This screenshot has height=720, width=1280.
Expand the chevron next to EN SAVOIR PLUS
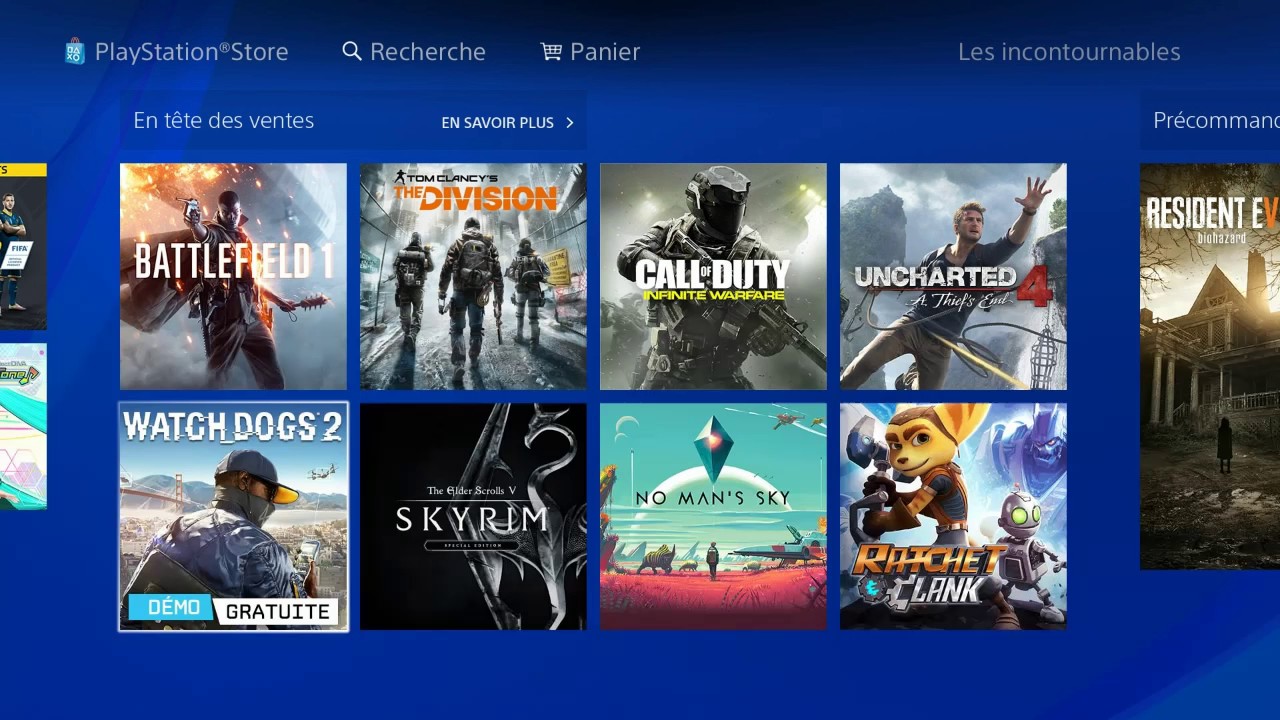[570, 123]
